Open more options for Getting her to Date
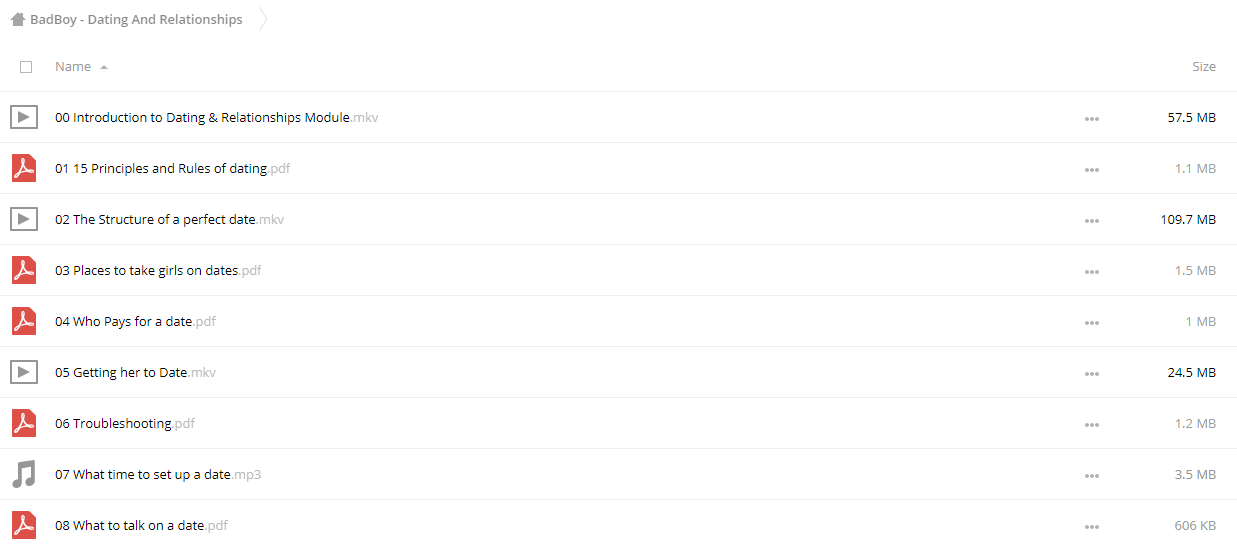 click(x=1091, y=373)
